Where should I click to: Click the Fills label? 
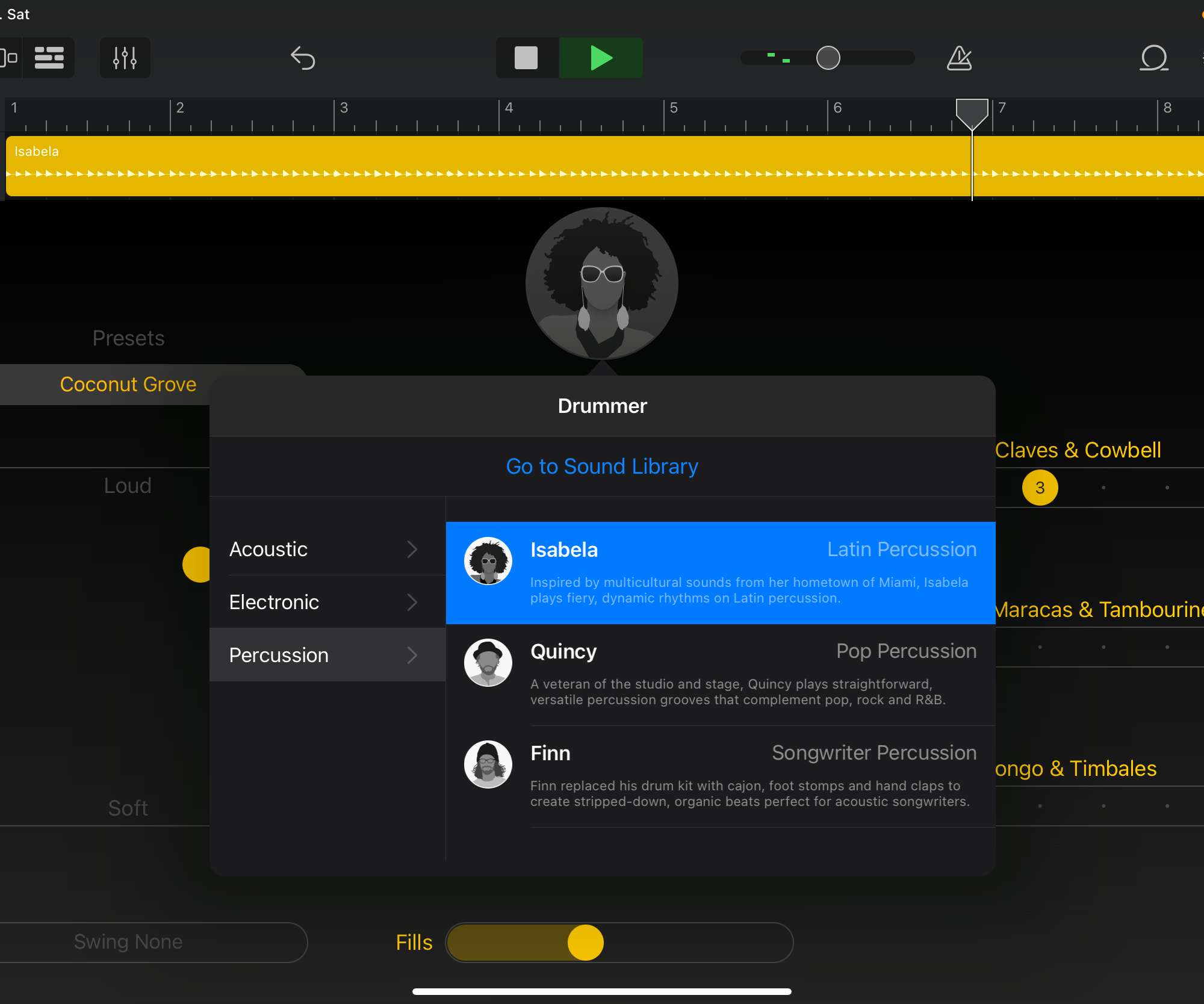click(414, 943)
